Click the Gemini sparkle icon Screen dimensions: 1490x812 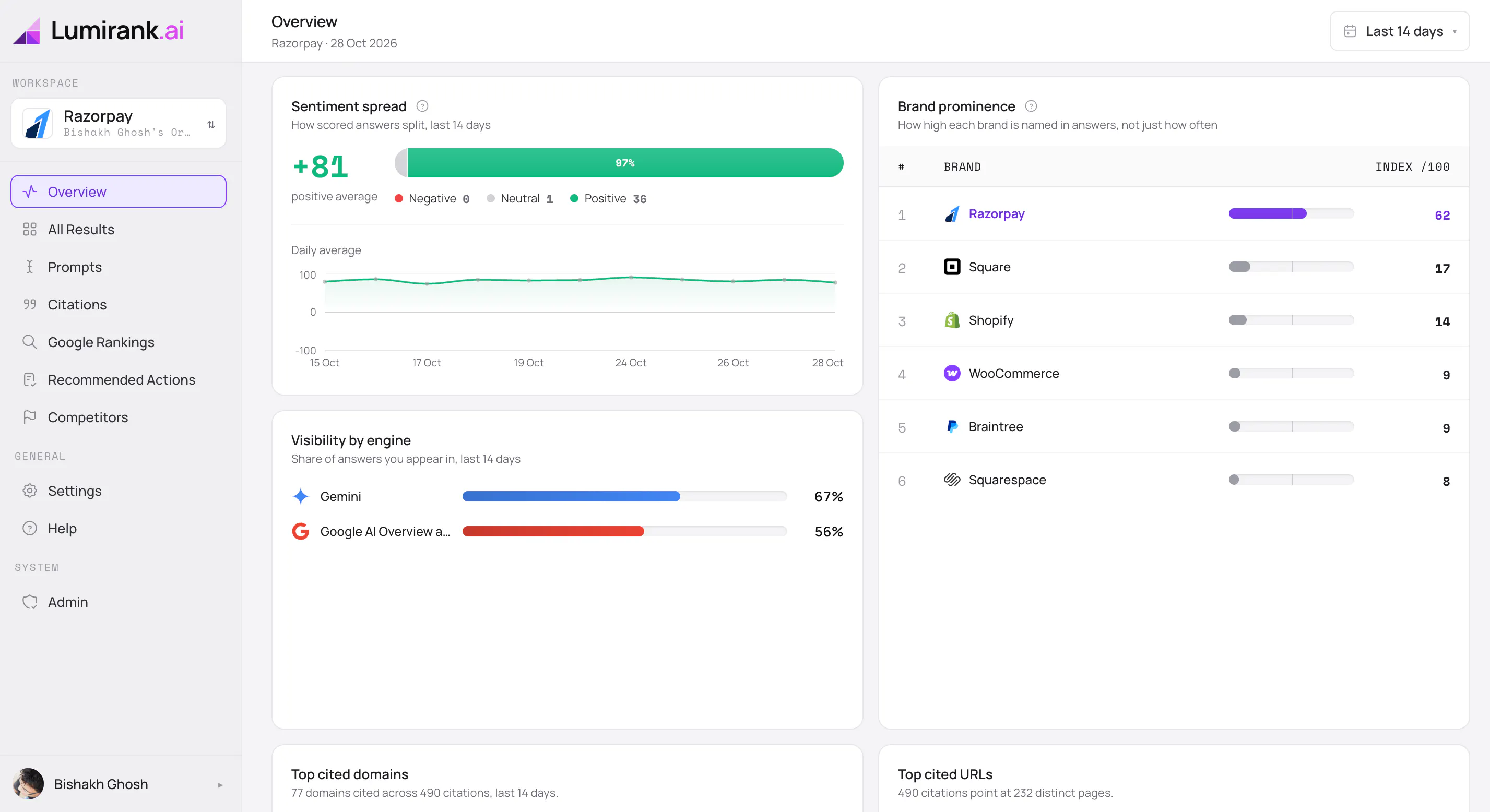click(x=300, y=496)
